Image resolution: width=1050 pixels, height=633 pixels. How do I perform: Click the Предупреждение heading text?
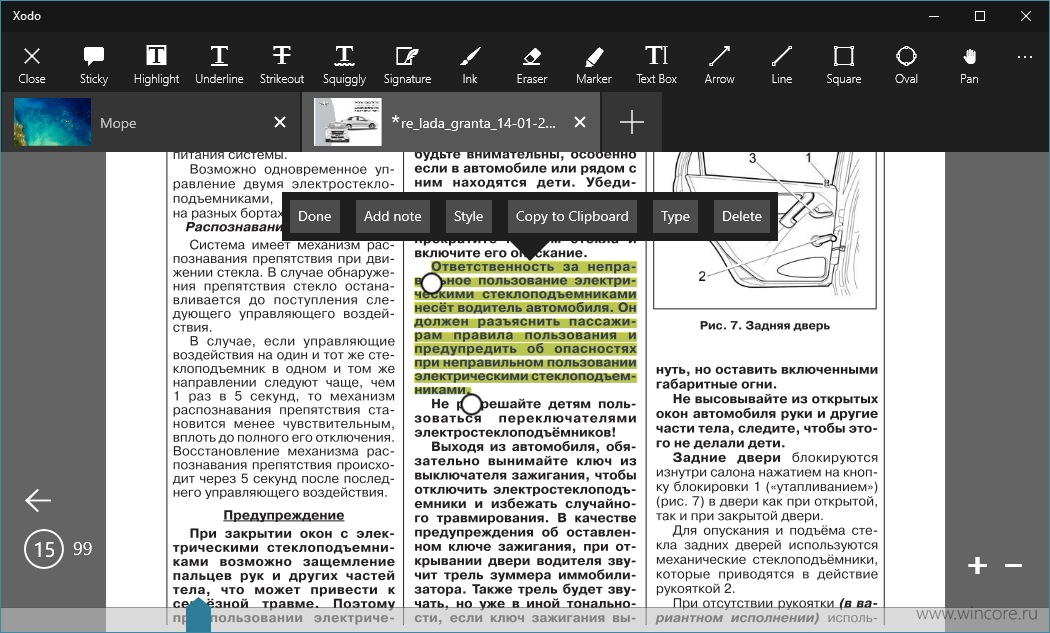[284, 515]
